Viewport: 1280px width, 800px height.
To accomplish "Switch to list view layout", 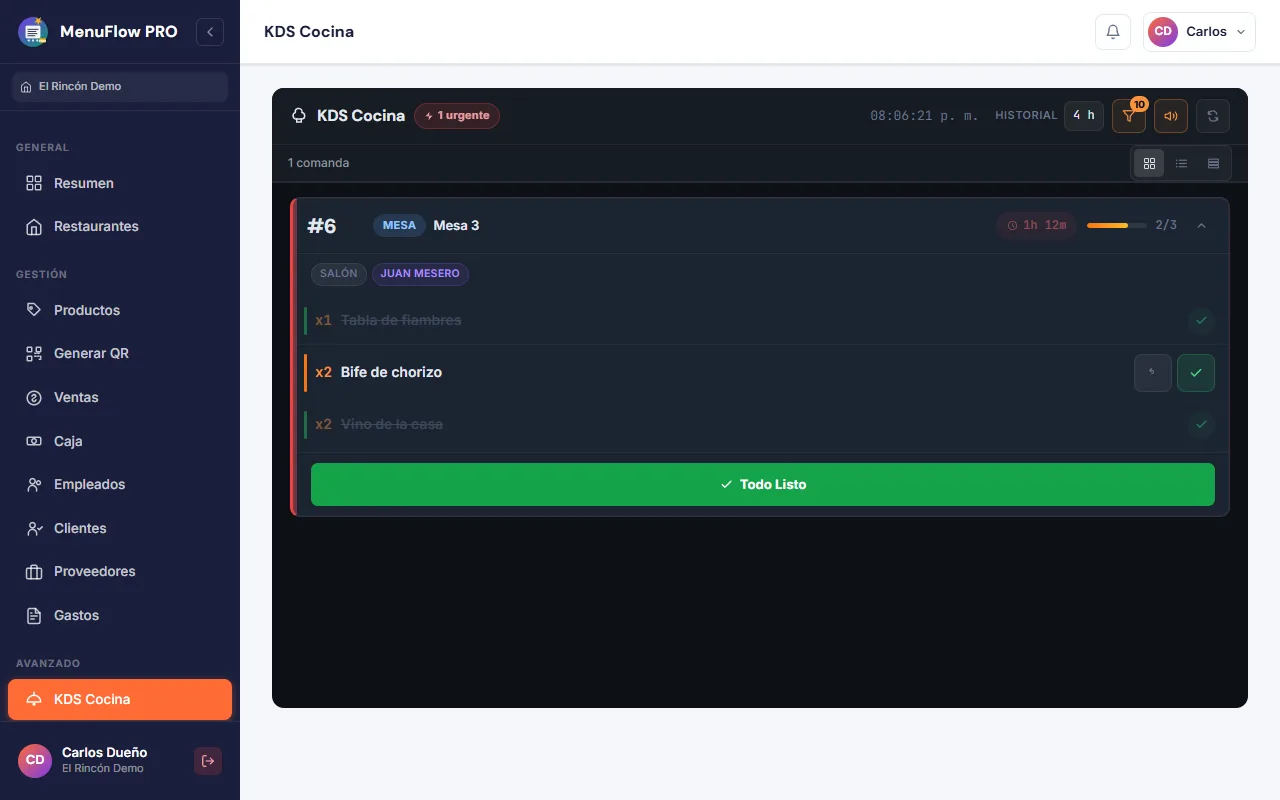I will coord(1181,163).
